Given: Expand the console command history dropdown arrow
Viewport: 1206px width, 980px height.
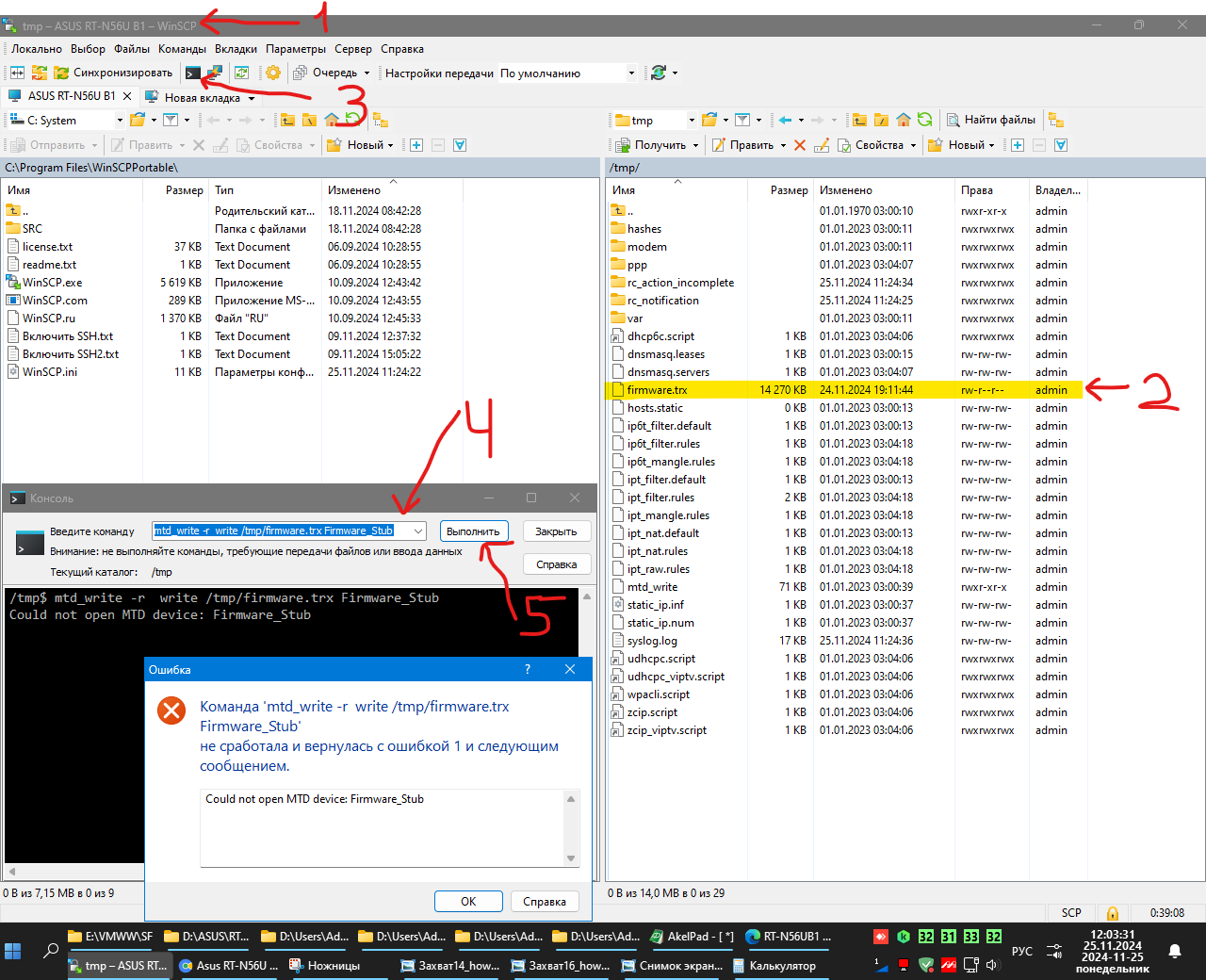Looking at the screenshot, I should click(418, 531).
